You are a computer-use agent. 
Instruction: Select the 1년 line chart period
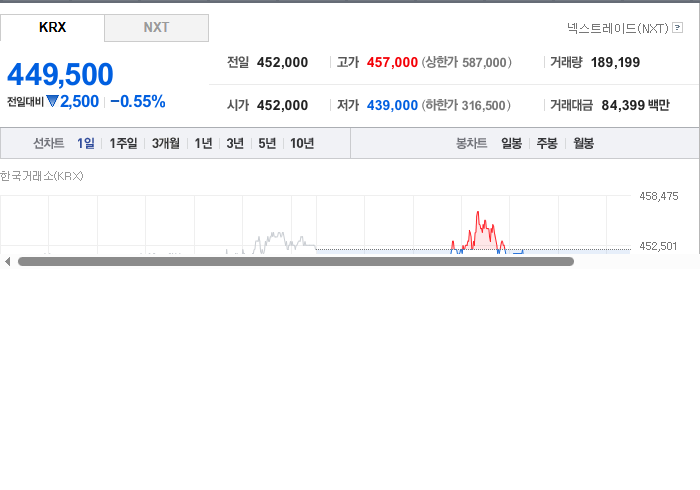(x=203, y=143)
